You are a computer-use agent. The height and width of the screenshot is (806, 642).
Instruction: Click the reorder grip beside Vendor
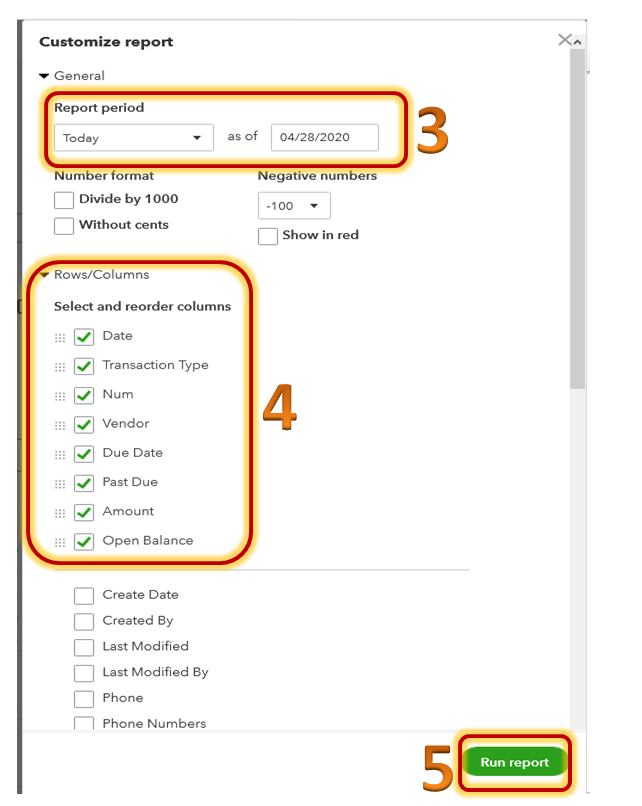point(58,424)
